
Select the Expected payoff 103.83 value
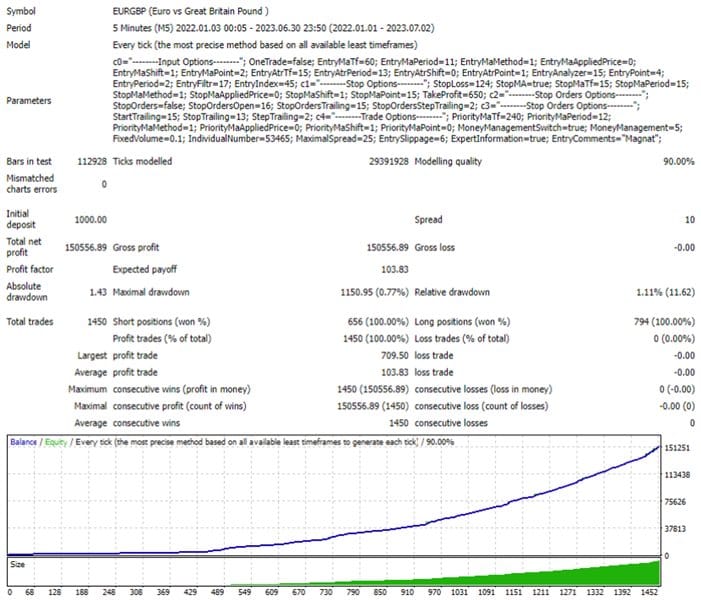394,269
